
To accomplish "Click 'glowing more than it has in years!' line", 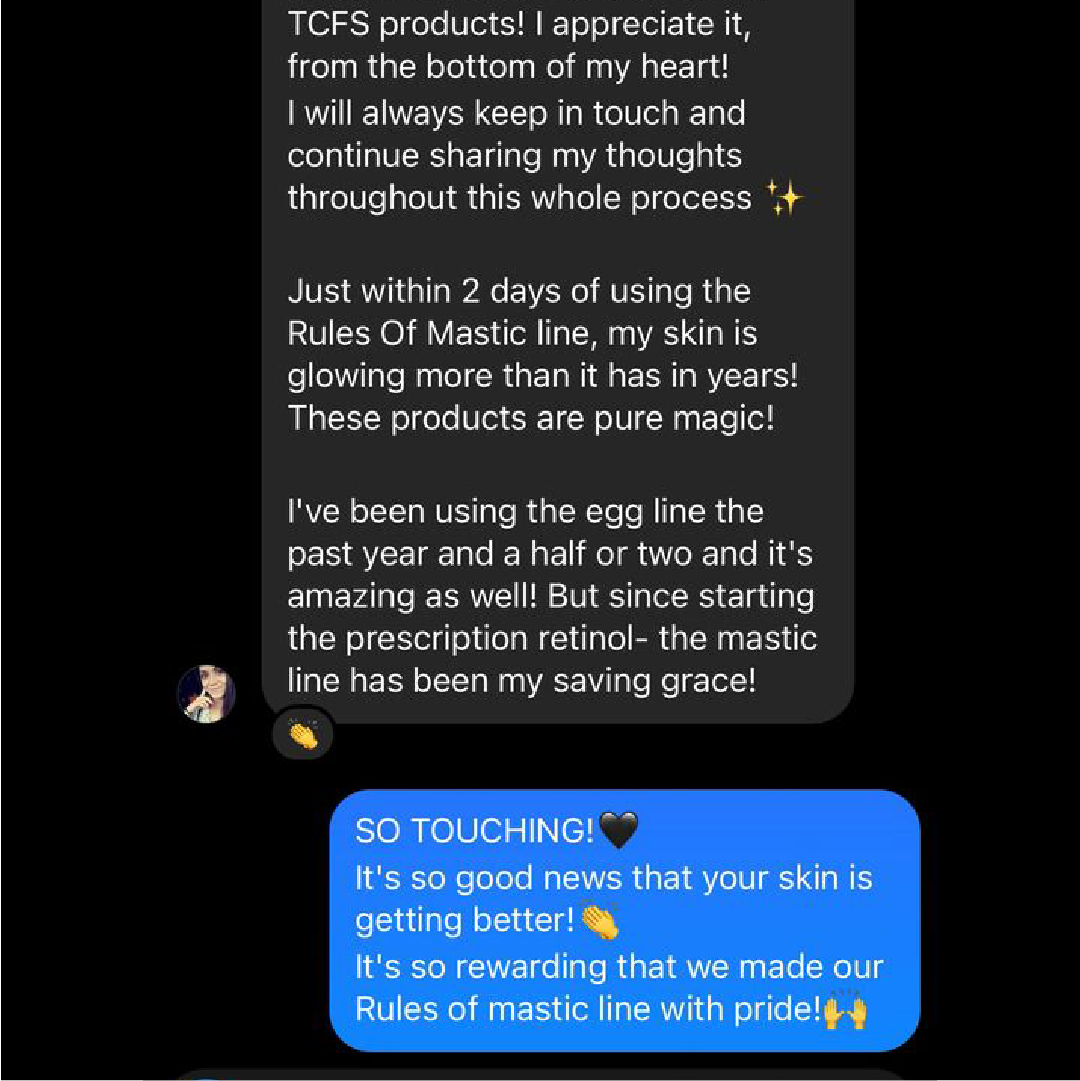I will coord(542,376).
